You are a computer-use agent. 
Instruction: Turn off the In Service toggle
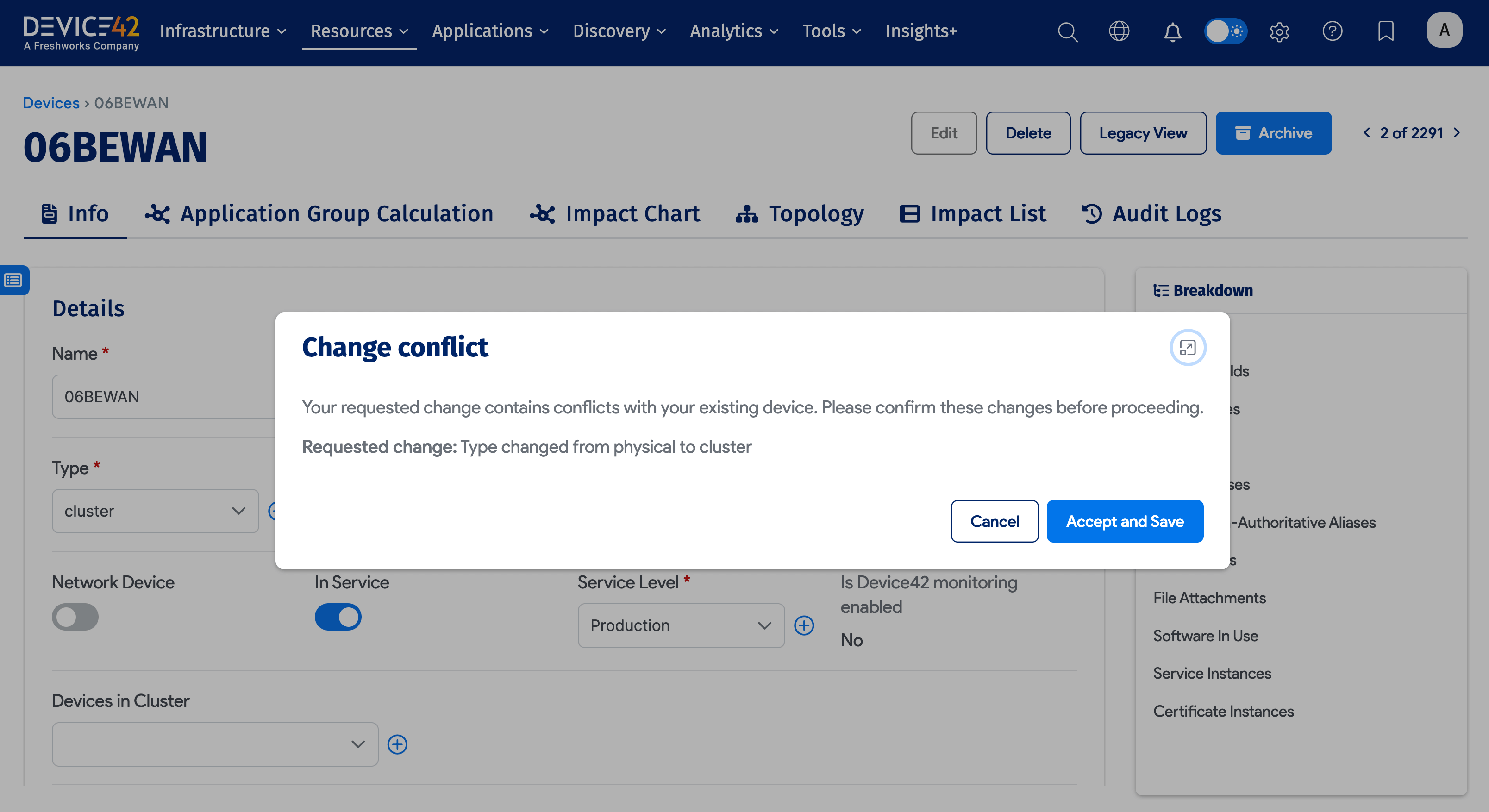(338, 617)
